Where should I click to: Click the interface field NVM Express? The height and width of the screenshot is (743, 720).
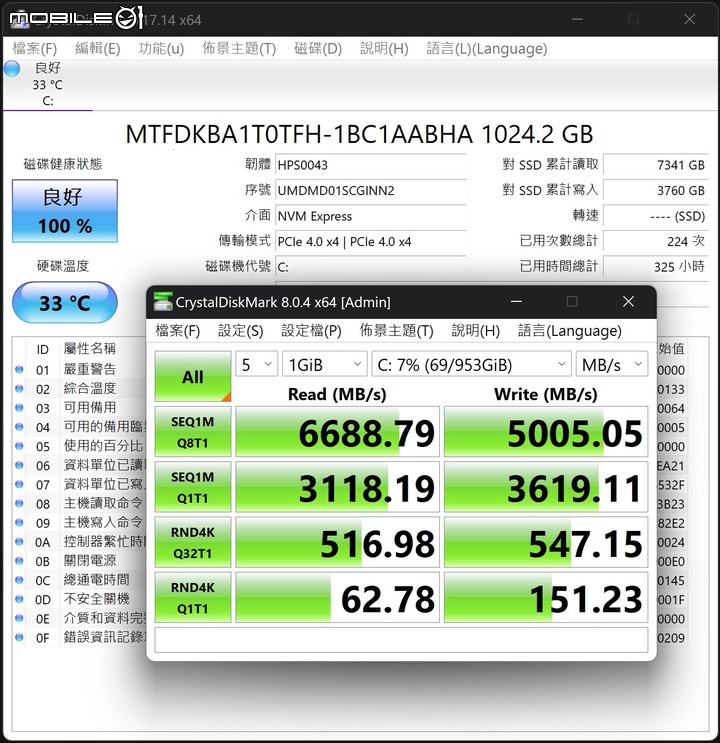pyautogui.click(x=371, y=216)
